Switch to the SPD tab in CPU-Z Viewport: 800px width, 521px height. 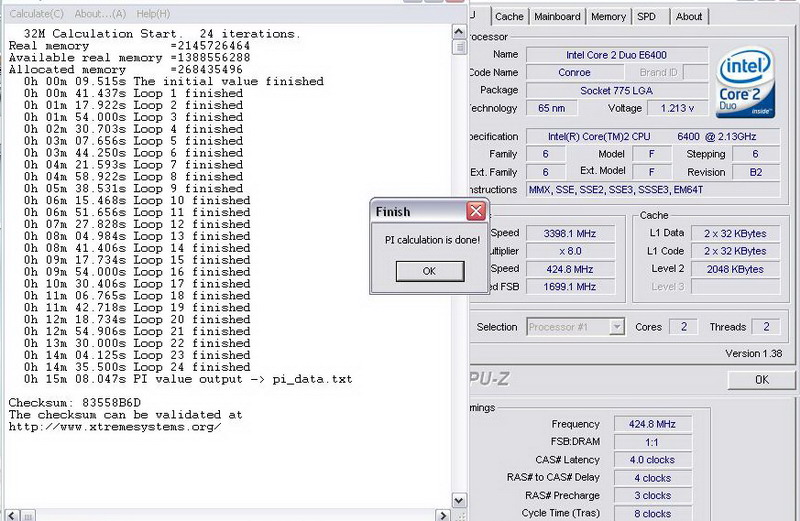(646, 16)
